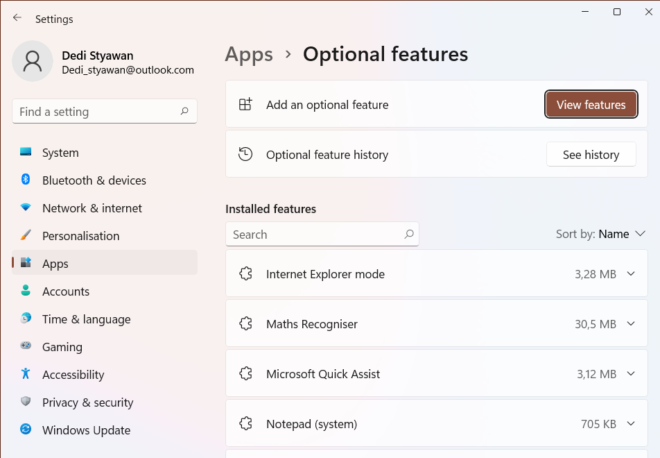
Task: Click the See history button
Action: click(591, 154)
